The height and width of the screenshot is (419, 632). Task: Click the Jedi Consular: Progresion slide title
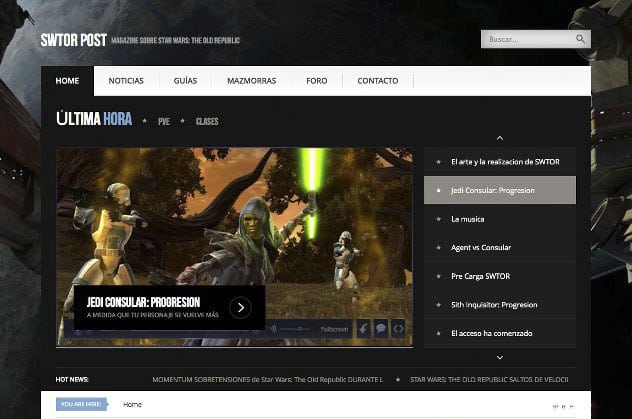(x=143, y=302)
